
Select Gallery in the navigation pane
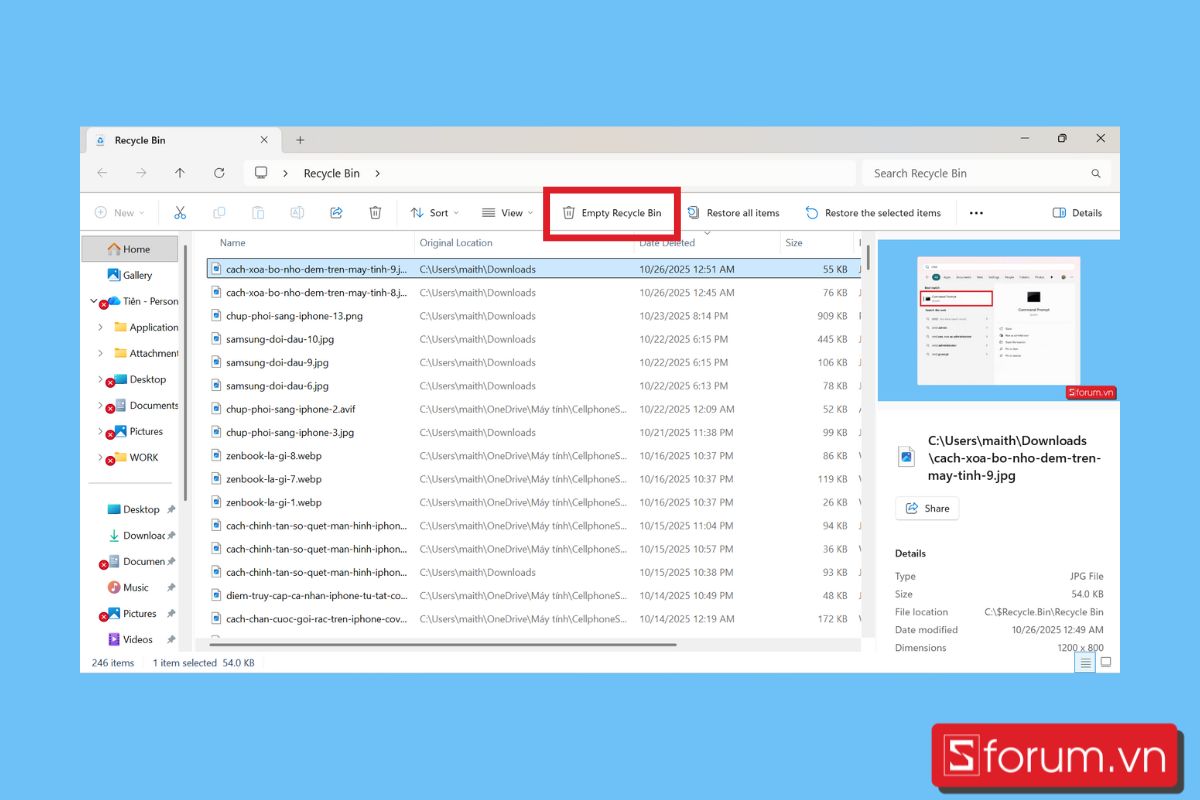[x=137, y=275]
